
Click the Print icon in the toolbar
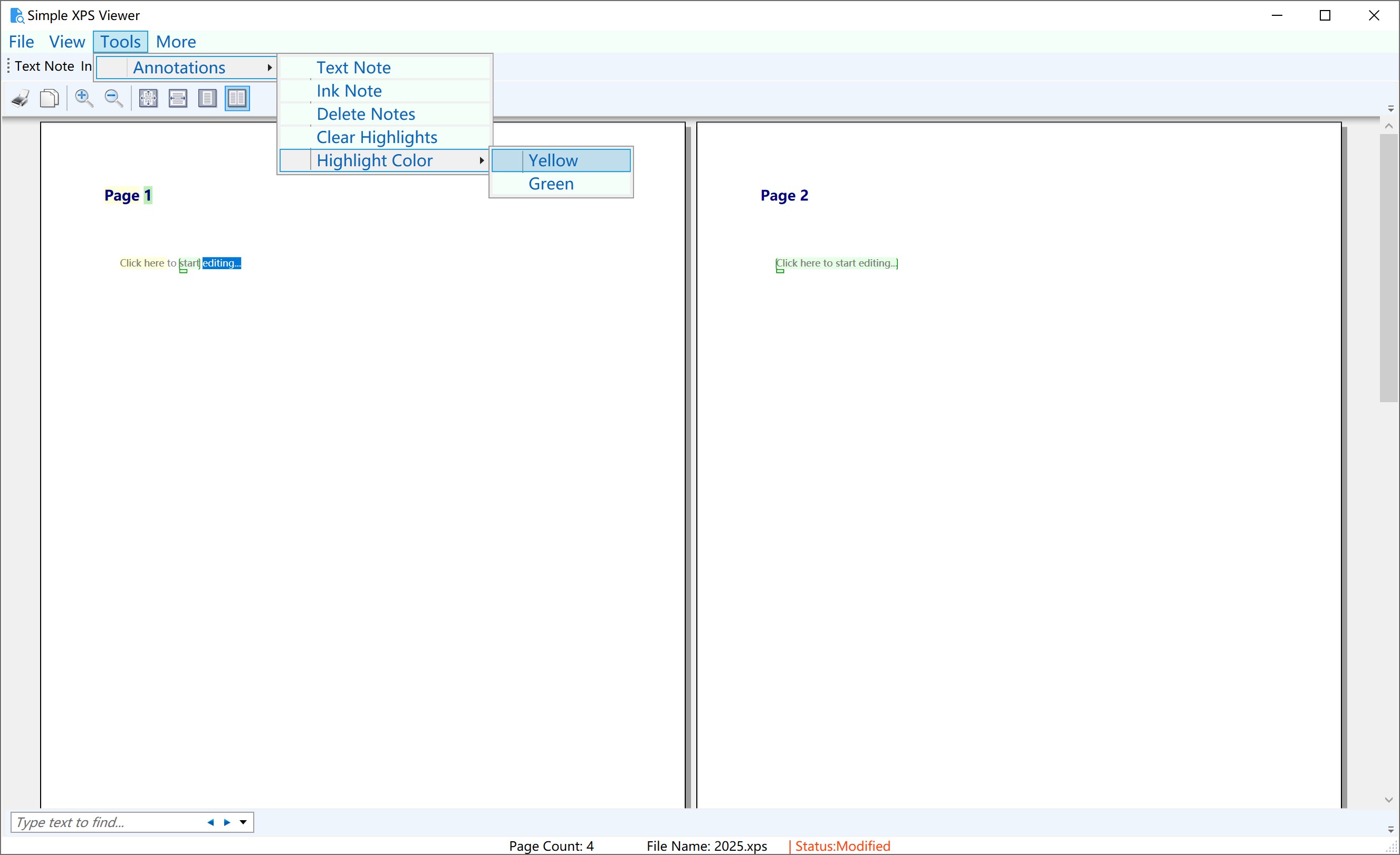(x=21, y=98)
